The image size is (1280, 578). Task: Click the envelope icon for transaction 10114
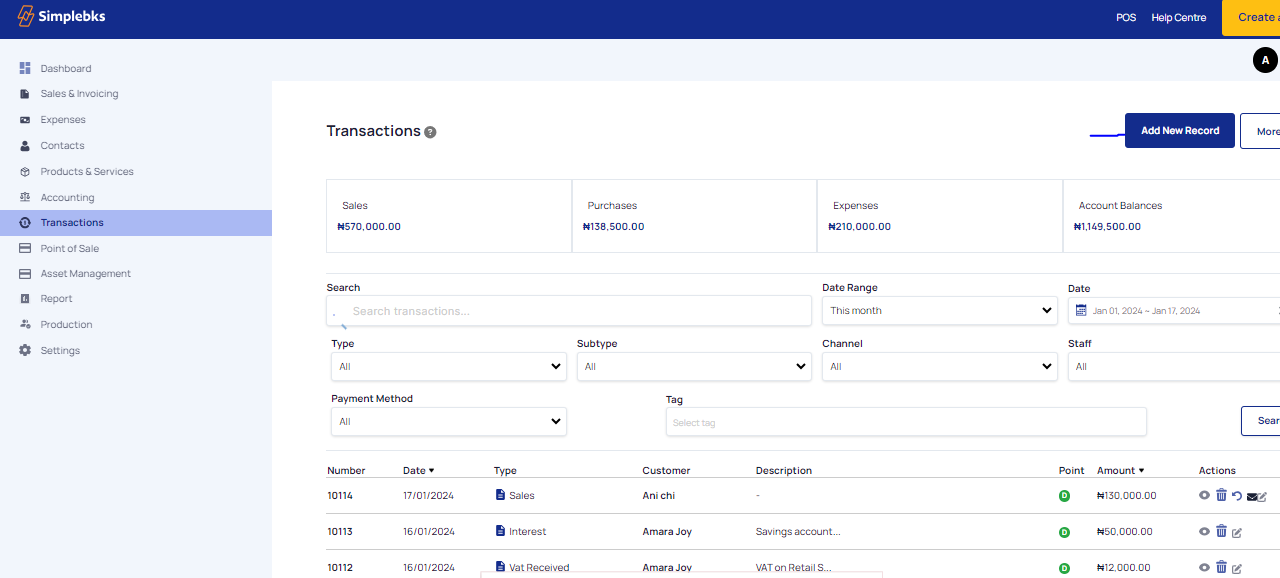(x=1251, y=497)
